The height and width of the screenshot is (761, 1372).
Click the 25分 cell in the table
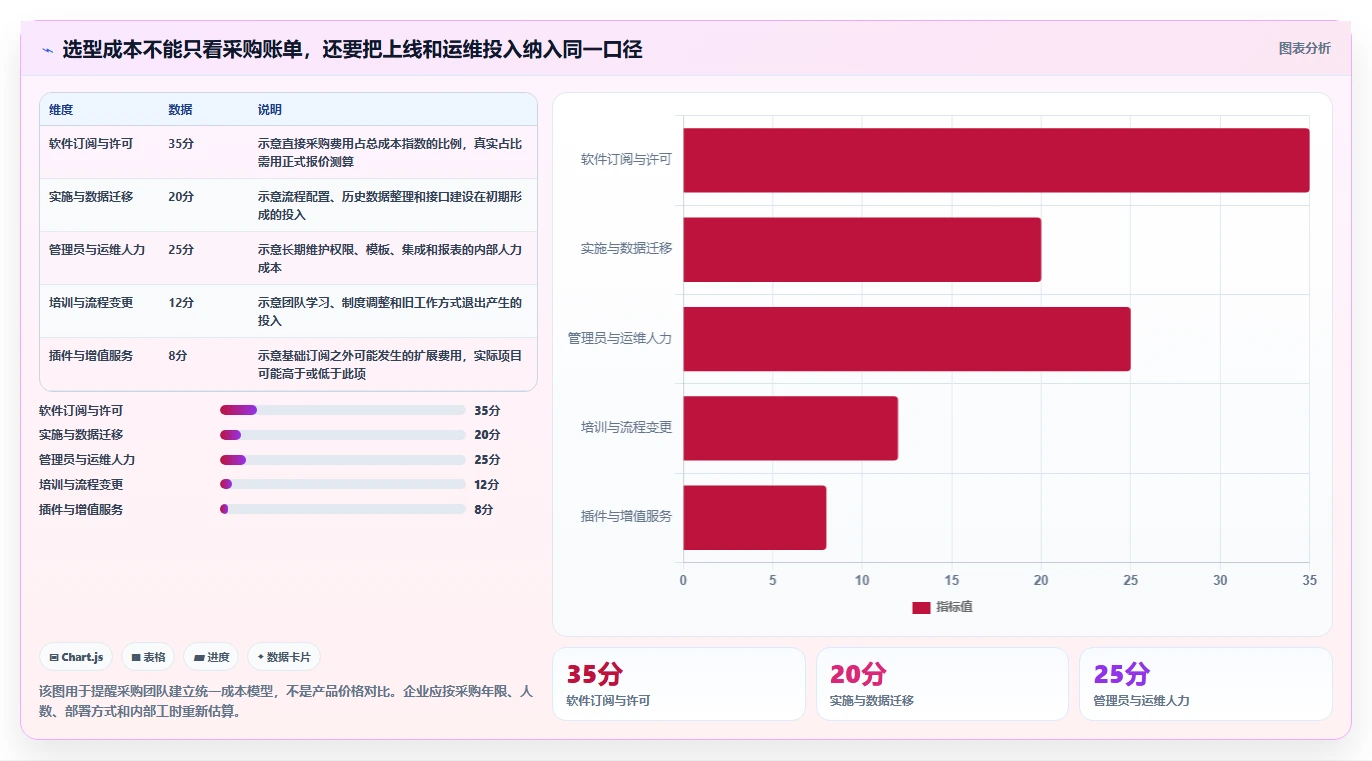181,250
